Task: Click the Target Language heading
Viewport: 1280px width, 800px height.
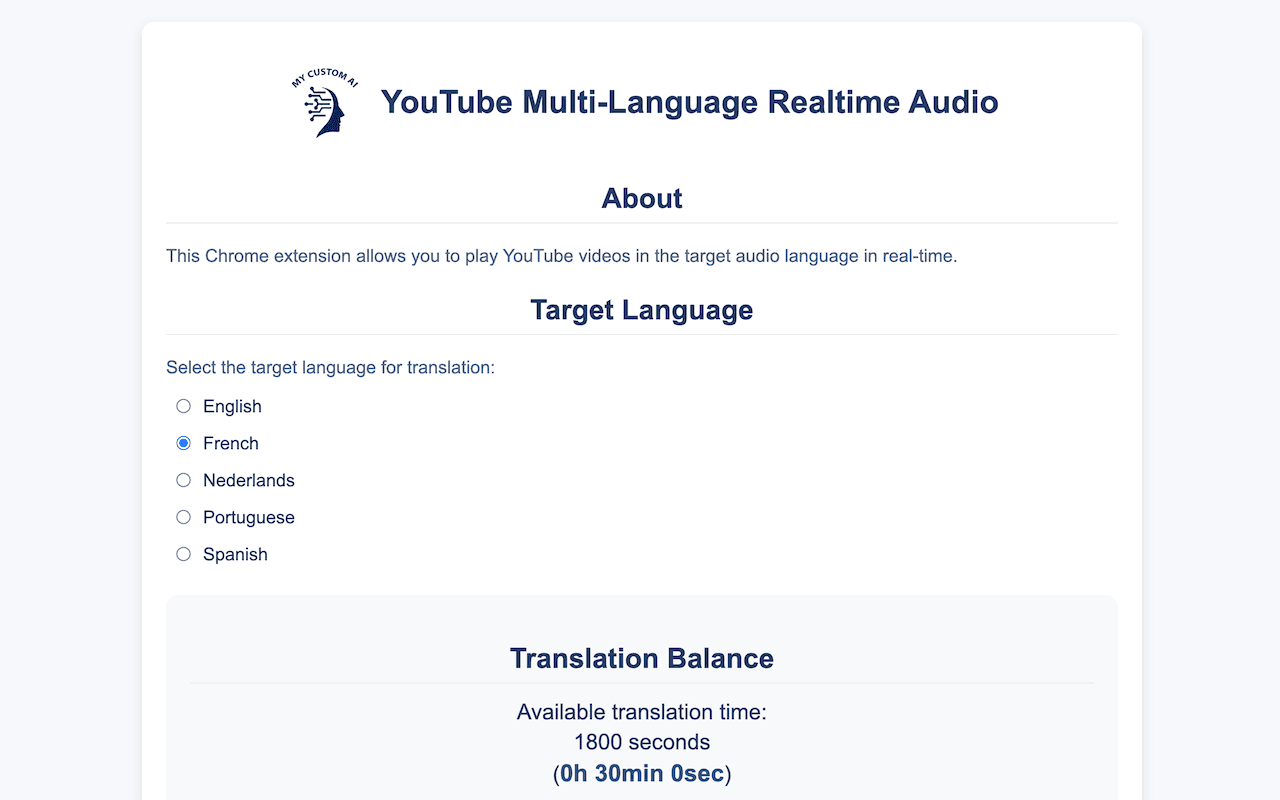Action: tap(641, 310)
